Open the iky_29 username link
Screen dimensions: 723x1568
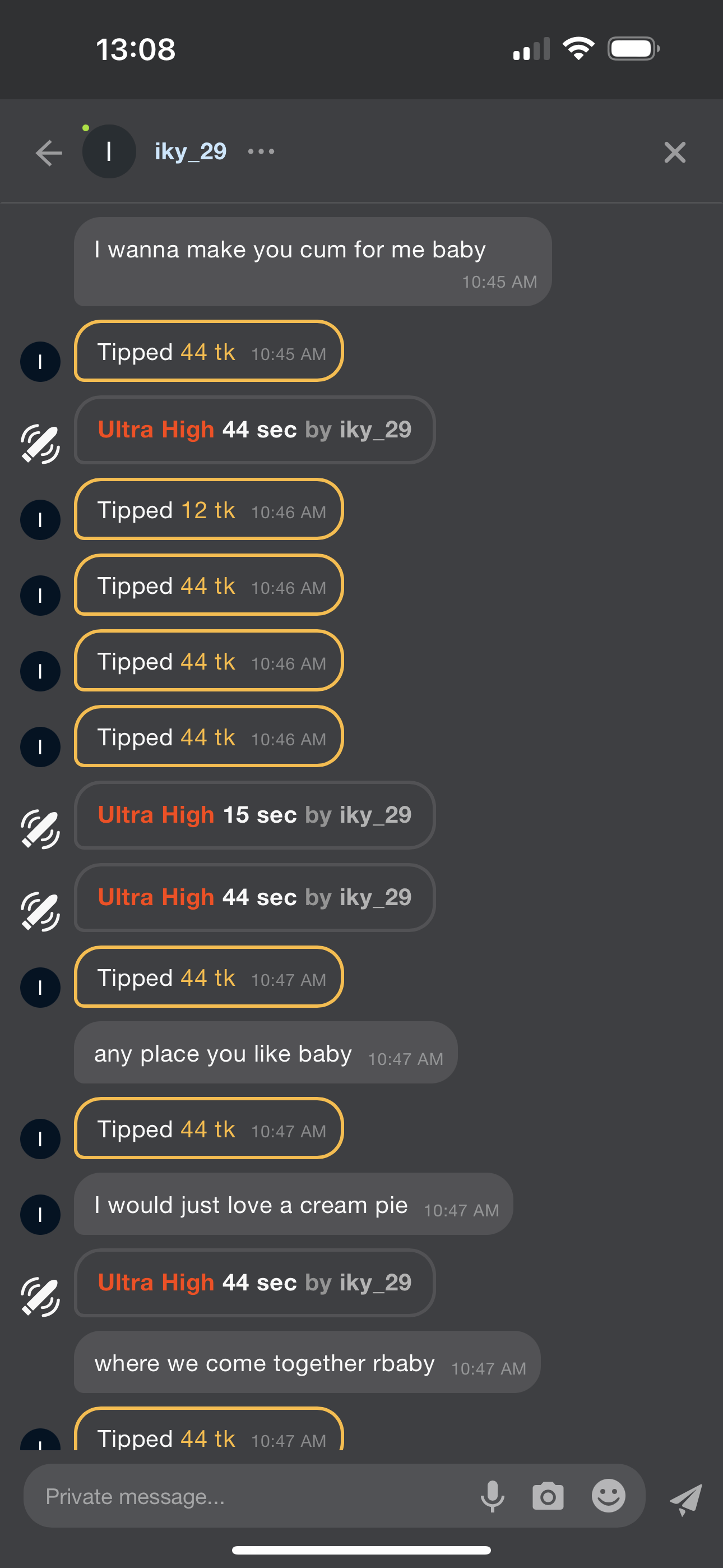[191, 151]
